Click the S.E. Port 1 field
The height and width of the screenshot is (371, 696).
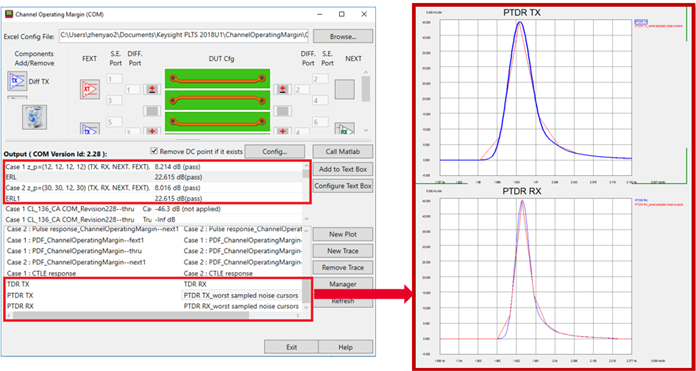(x=115, y=79)
